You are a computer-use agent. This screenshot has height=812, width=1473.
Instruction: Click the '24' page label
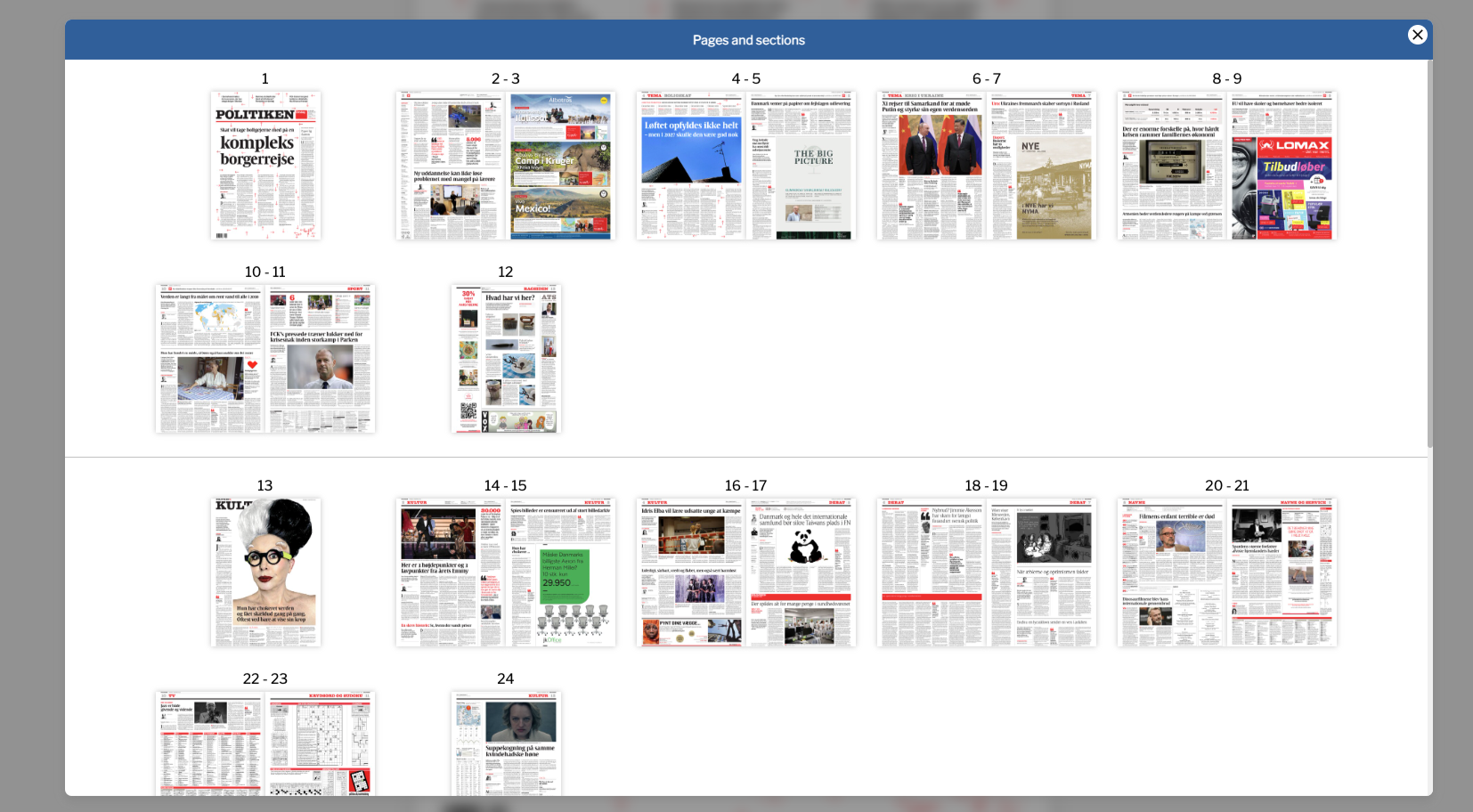click(506, 679)
